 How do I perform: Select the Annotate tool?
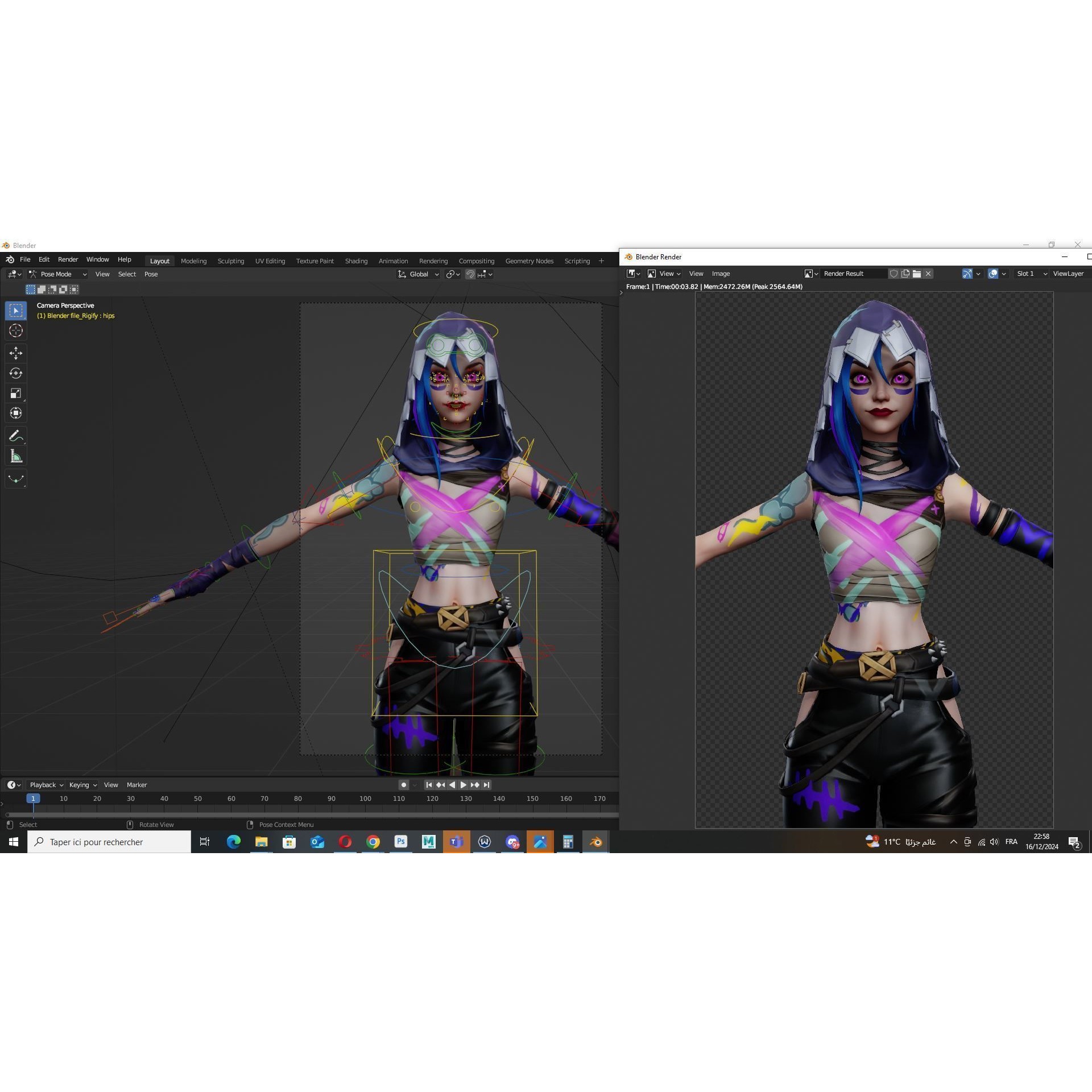[16, 436]
